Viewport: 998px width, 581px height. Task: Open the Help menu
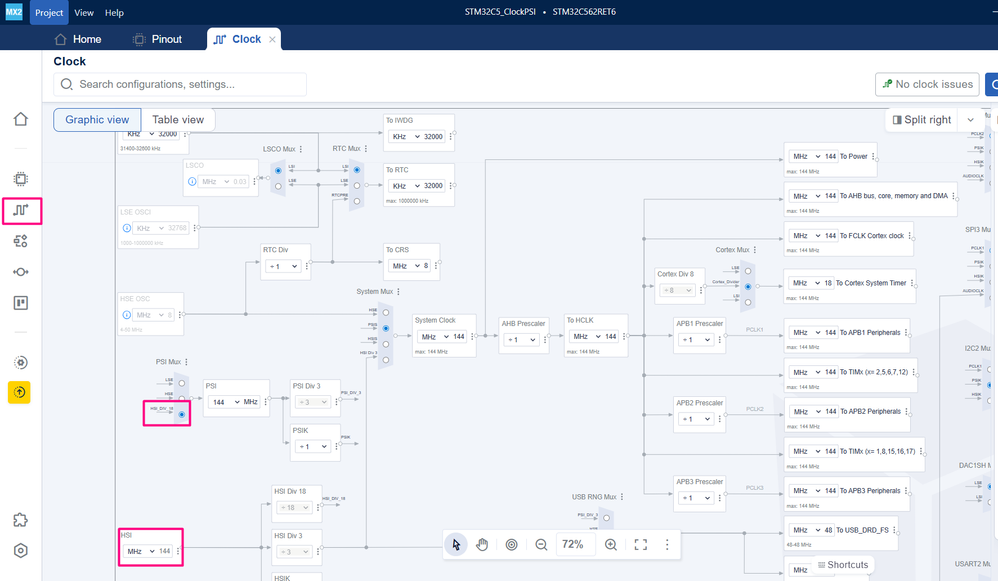[115, 13]
